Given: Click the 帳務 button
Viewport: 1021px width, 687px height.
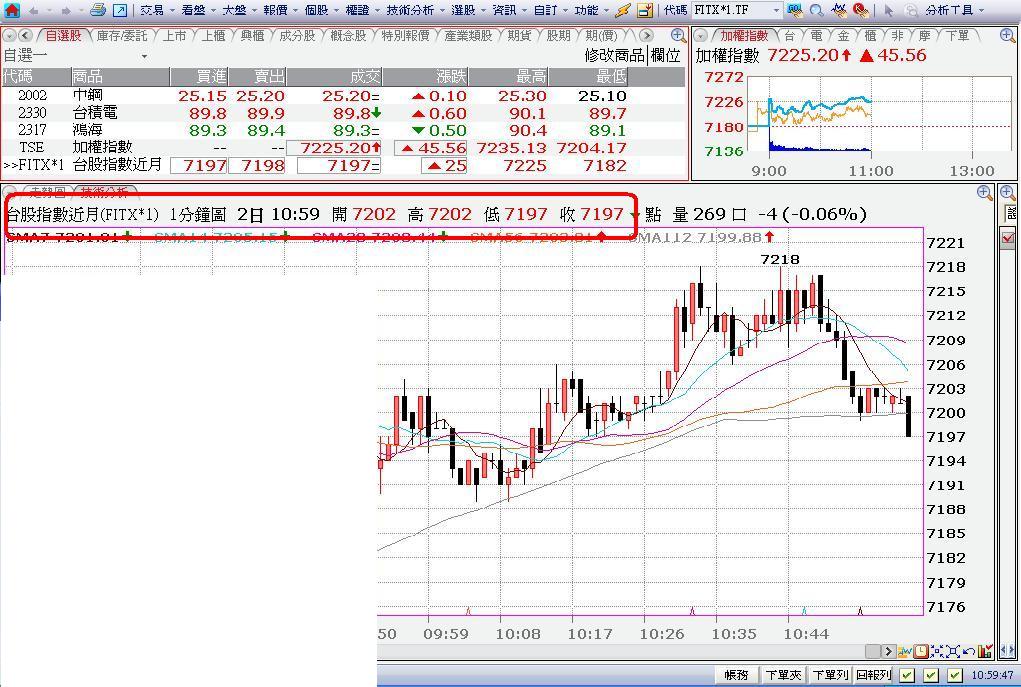Looking at the screenshot, I should pos(736,675).
